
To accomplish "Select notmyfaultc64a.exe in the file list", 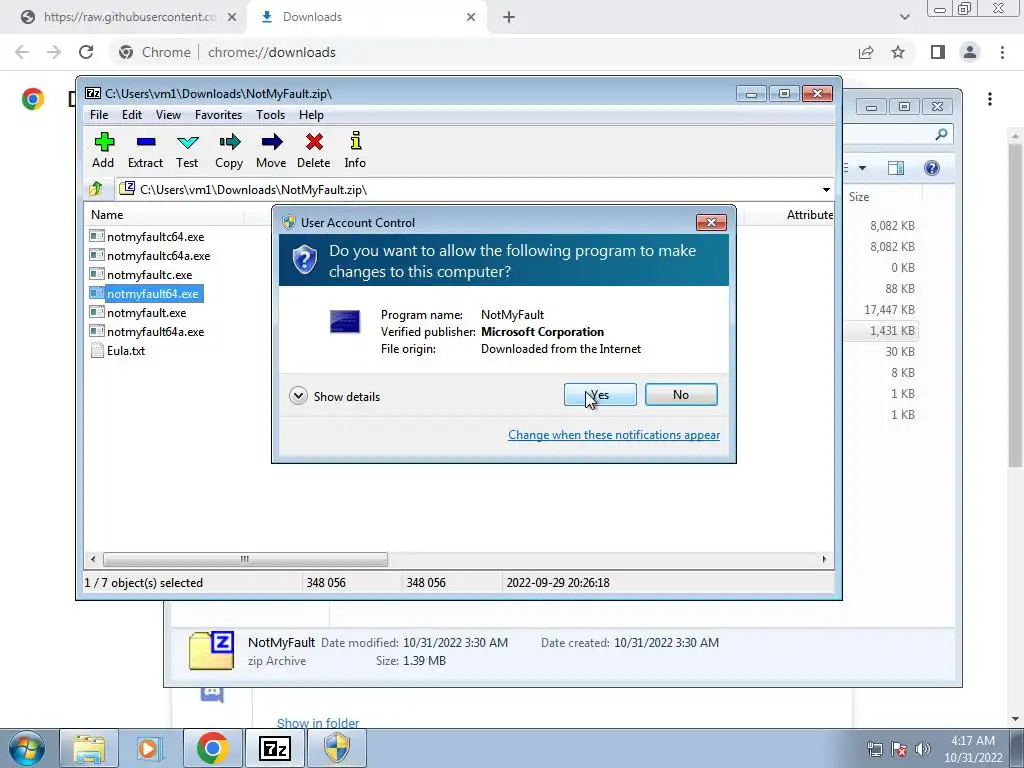I will pyautogui.click(x=150, y=255).
